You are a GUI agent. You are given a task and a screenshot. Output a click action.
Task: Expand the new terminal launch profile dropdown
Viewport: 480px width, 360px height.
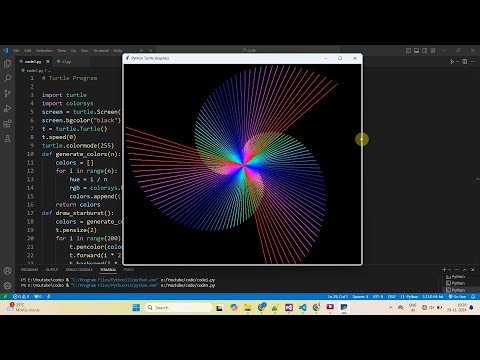(x=449, y=269)
